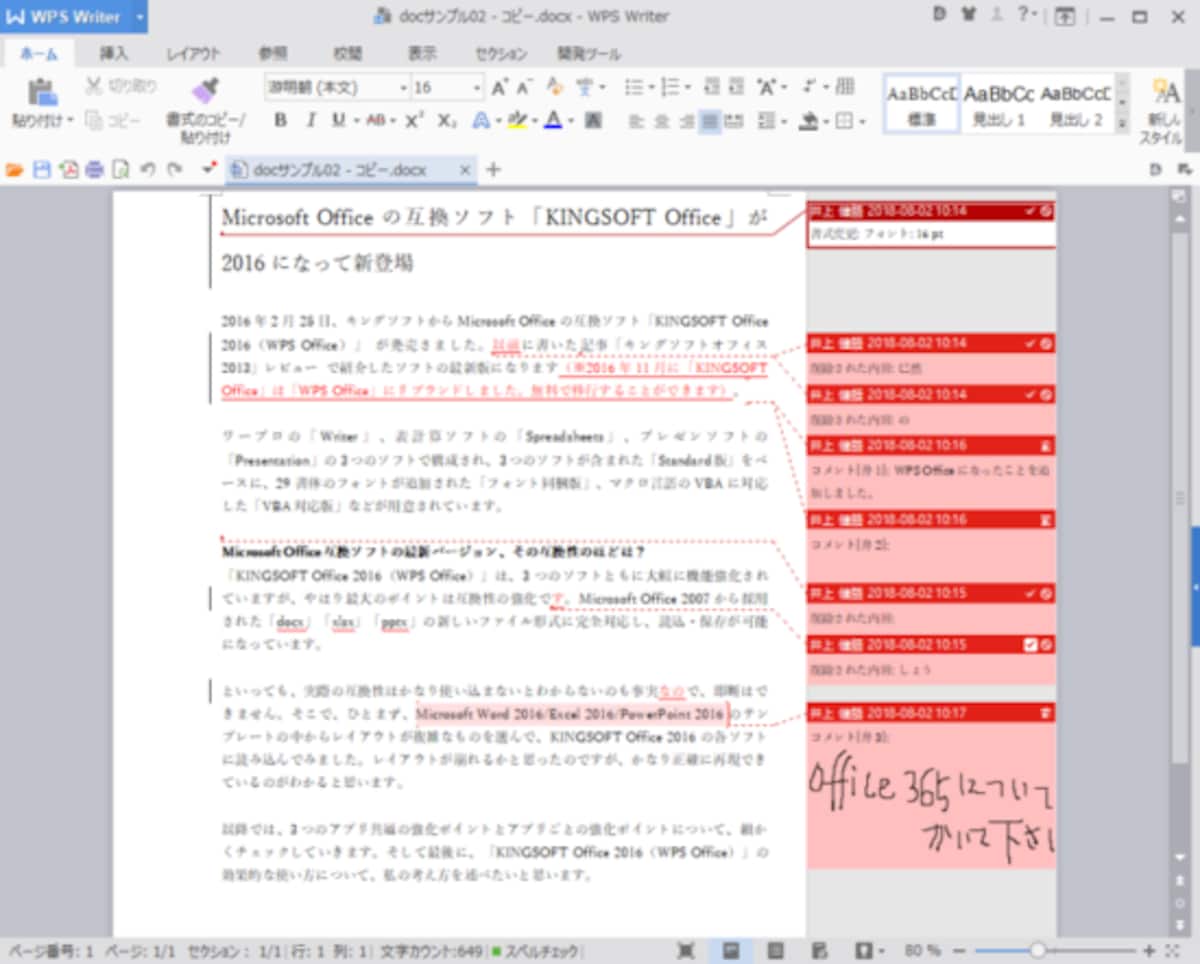Click the zoom slider handle
The height and width of the screenshot is (964, 1200).
pyautogui.click(x=1038, y=950)
